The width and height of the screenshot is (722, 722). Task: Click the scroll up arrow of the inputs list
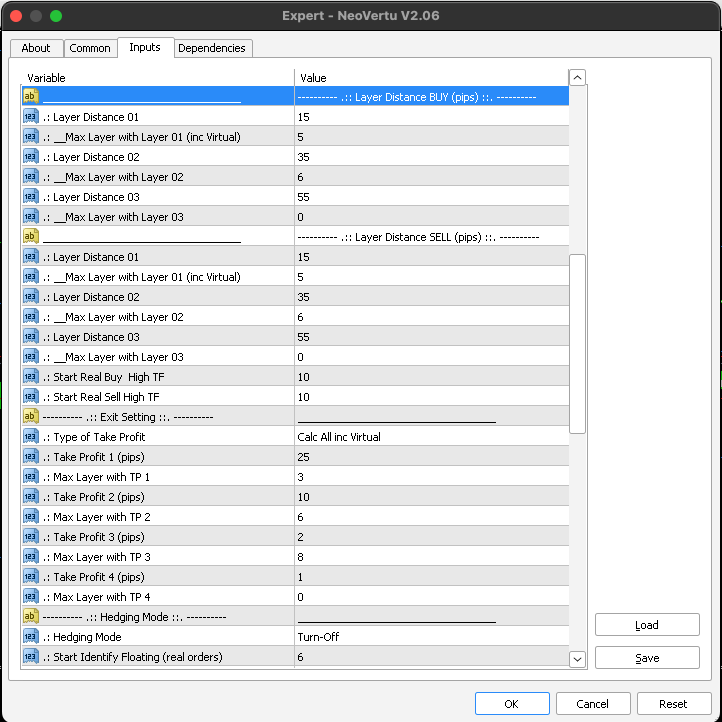(x=577, y=78)
